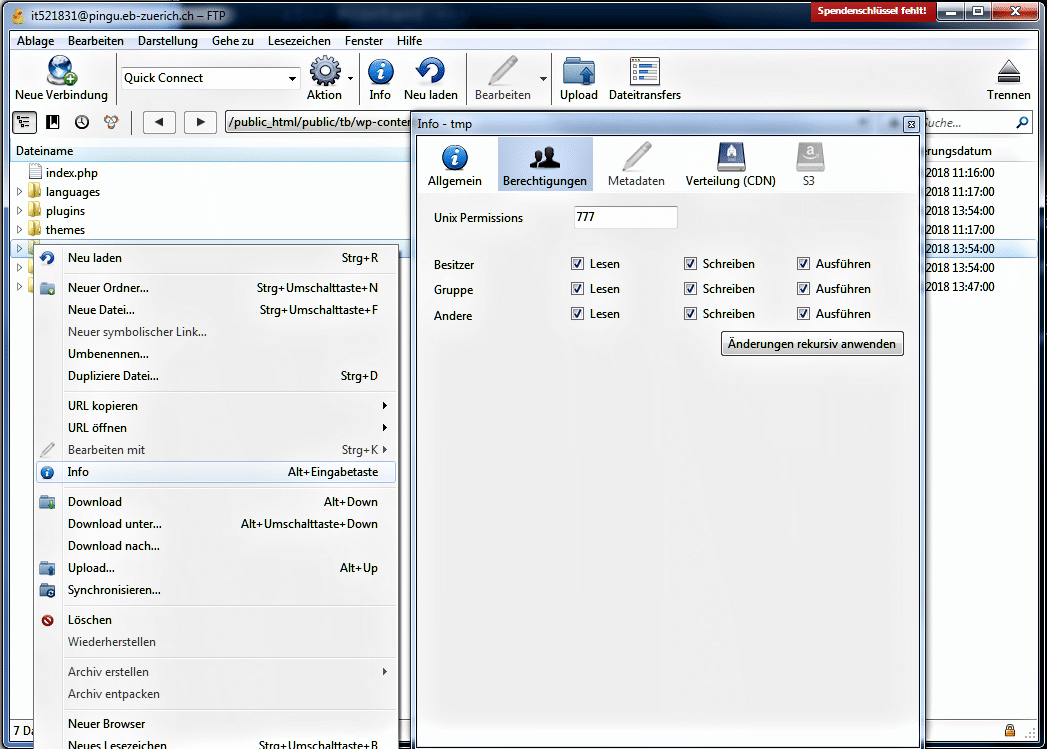Disable Ausführen permission for Besitzer
Screen dimensions: 1047x749
click(803, 263)
